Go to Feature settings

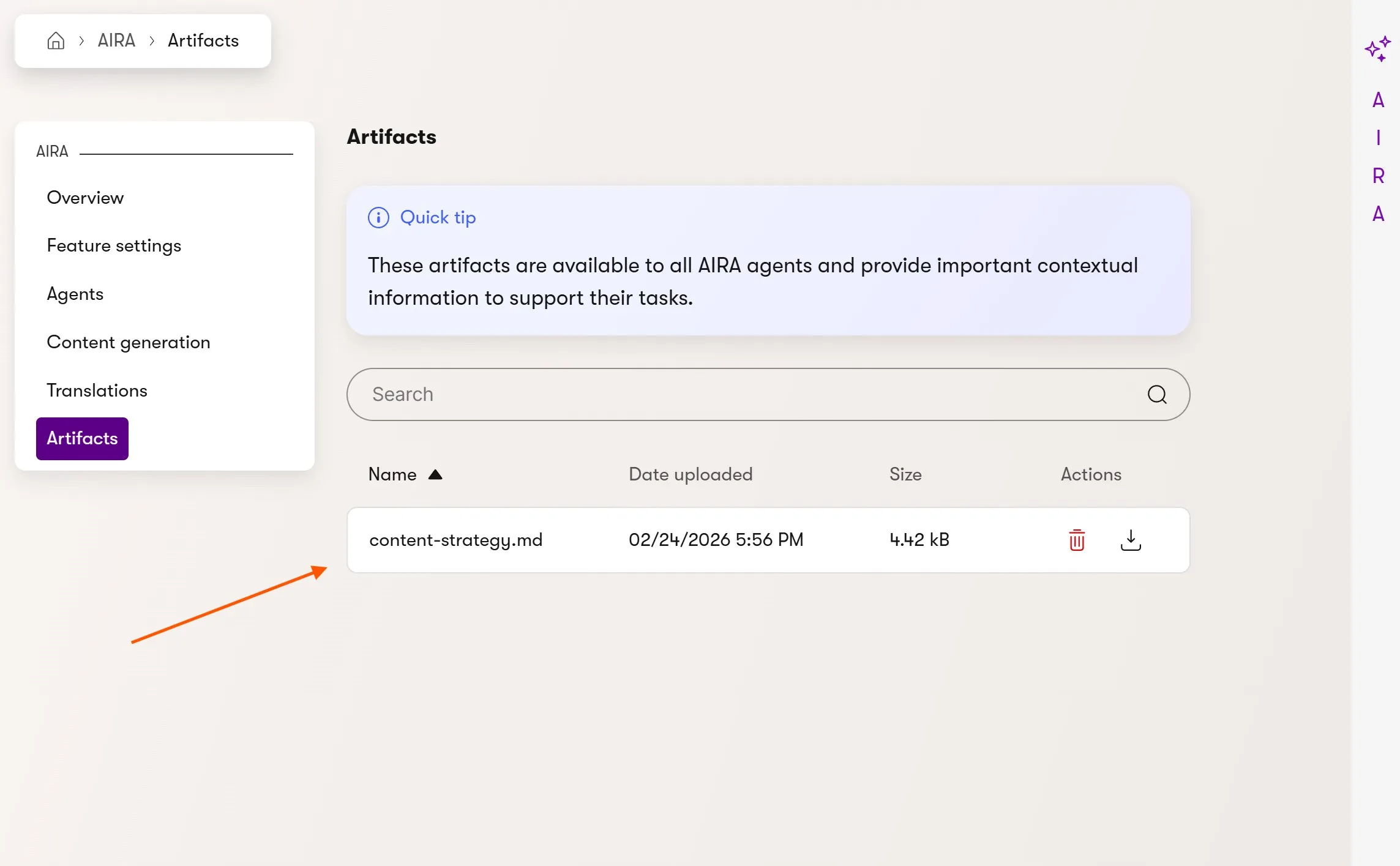click(114, 245)
